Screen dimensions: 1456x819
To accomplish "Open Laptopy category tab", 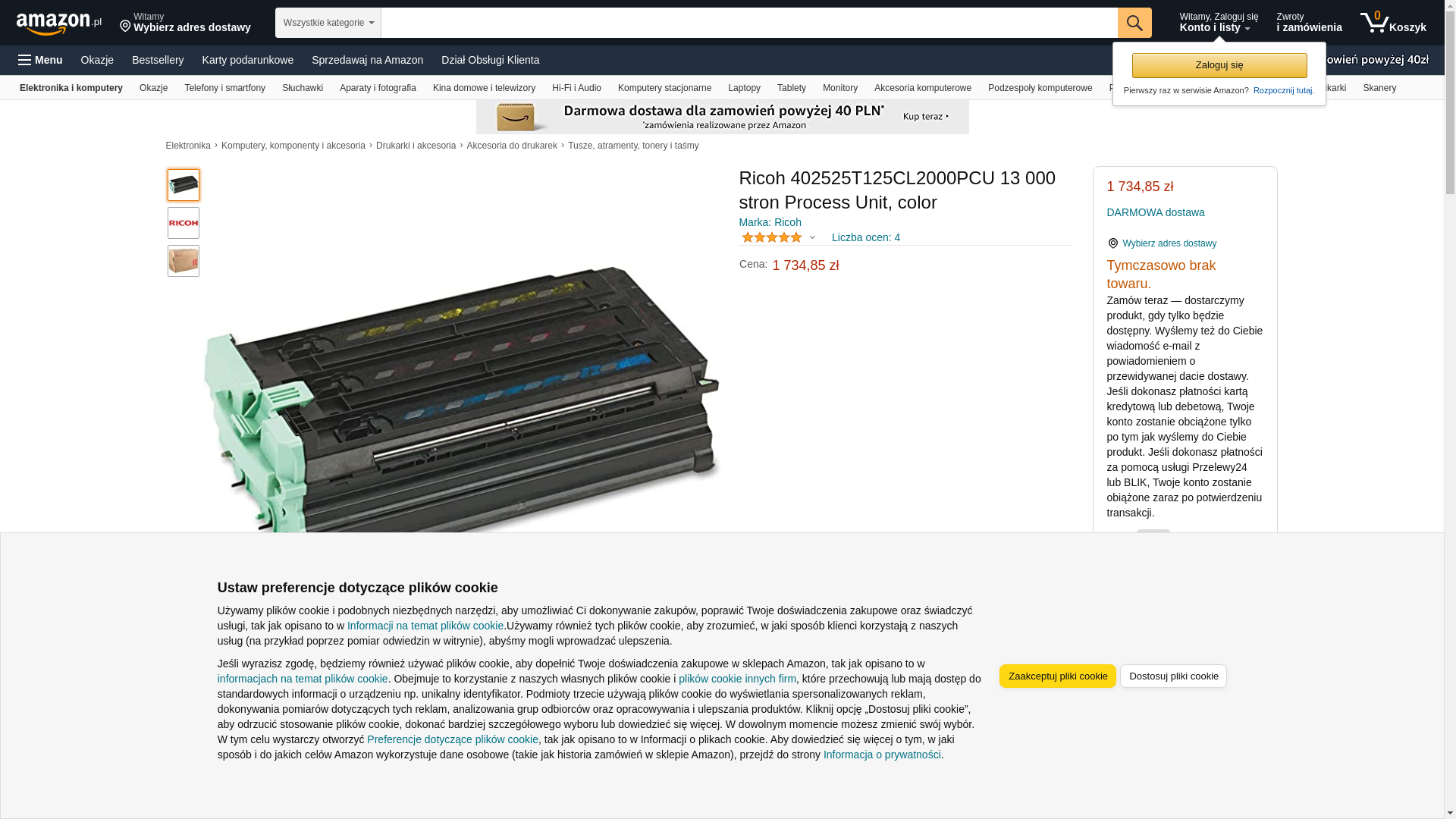I will click(744, 88).
